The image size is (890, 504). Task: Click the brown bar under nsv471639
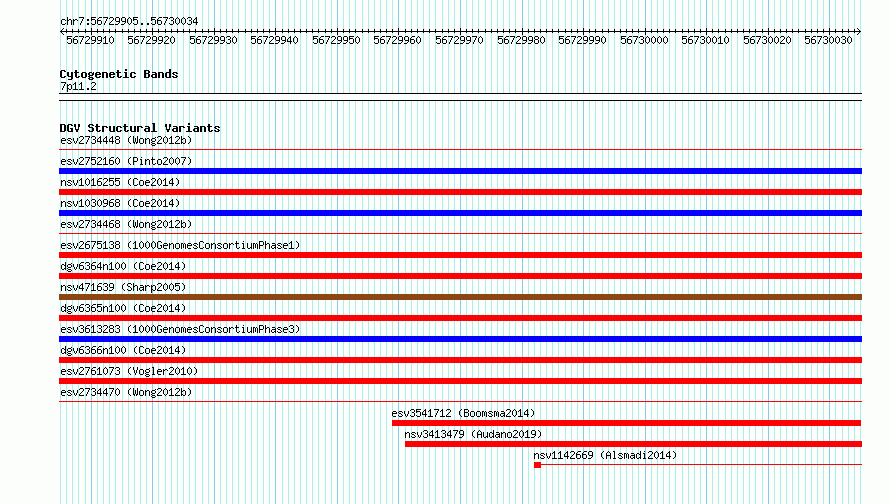460,297
